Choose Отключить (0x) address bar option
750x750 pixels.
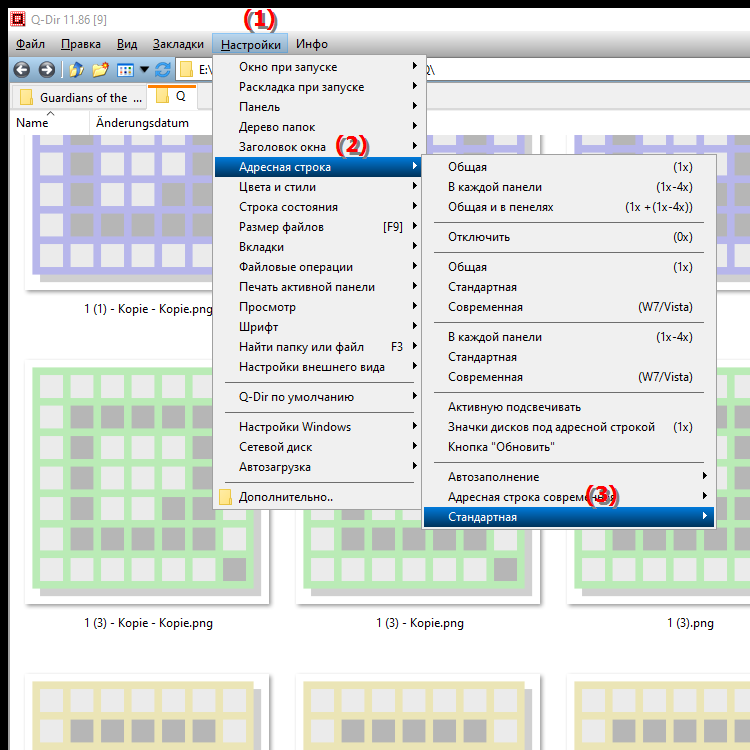(x=569, y=237)
